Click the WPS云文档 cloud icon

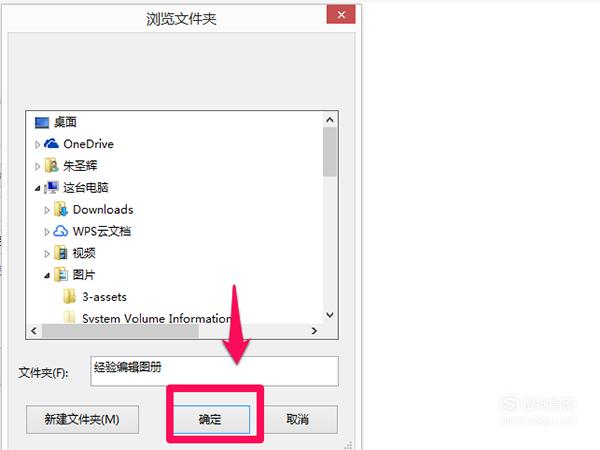tap(60, 231)
